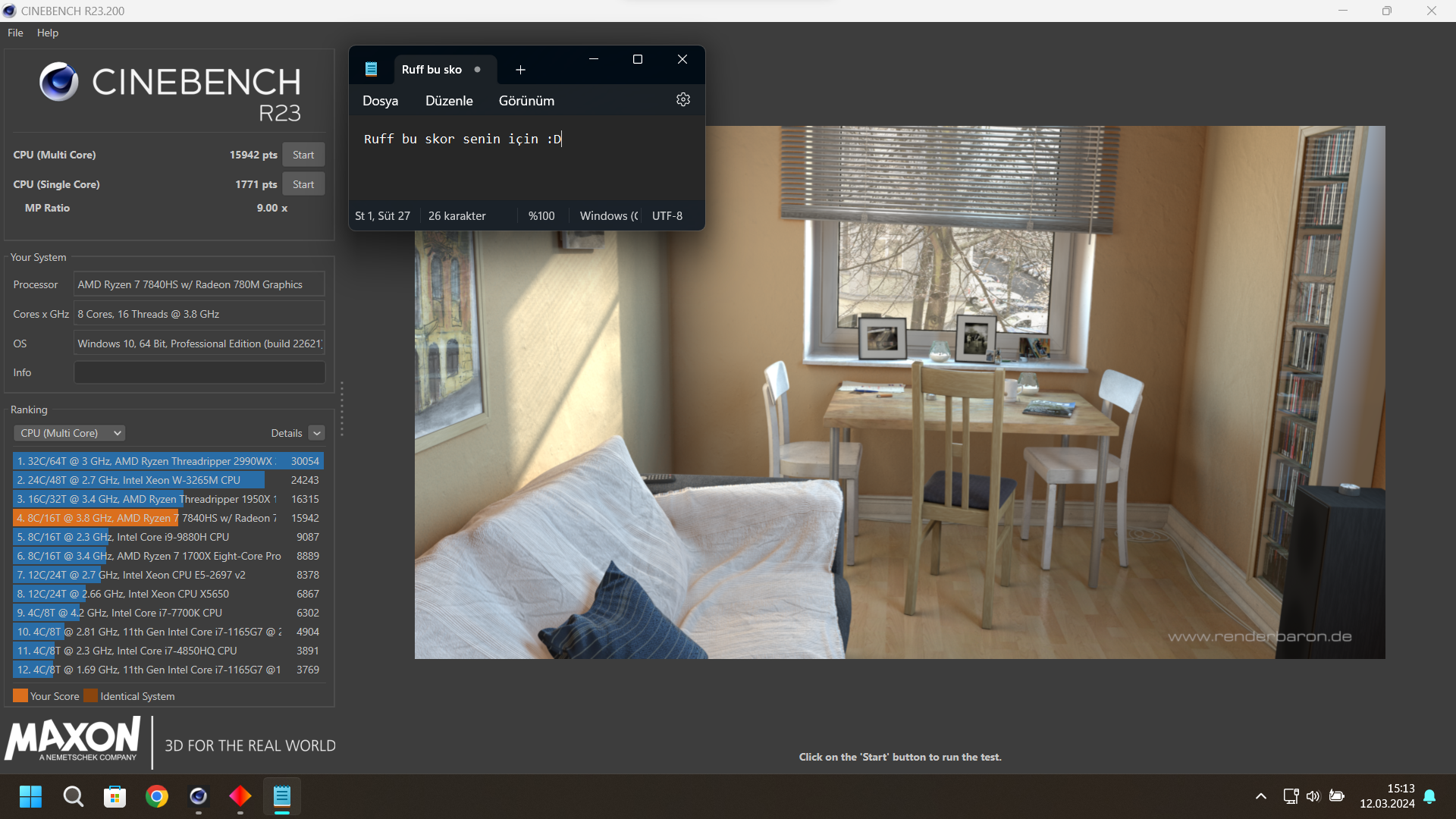Open Microsoft Store taskbar icon
Screen dimensions: 1456x819
pos(115,796)
